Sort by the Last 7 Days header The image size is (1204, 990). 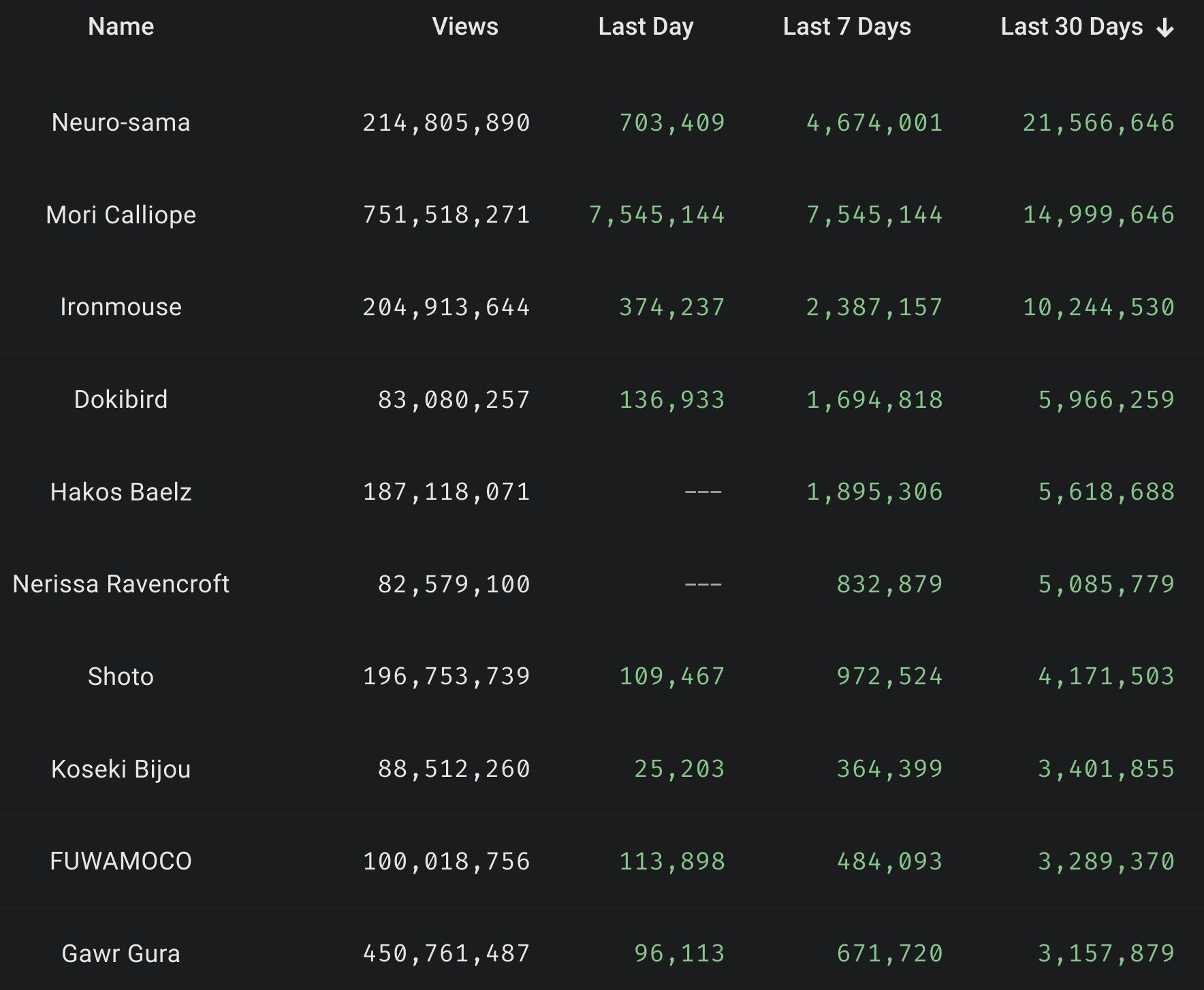click(846, 27)
